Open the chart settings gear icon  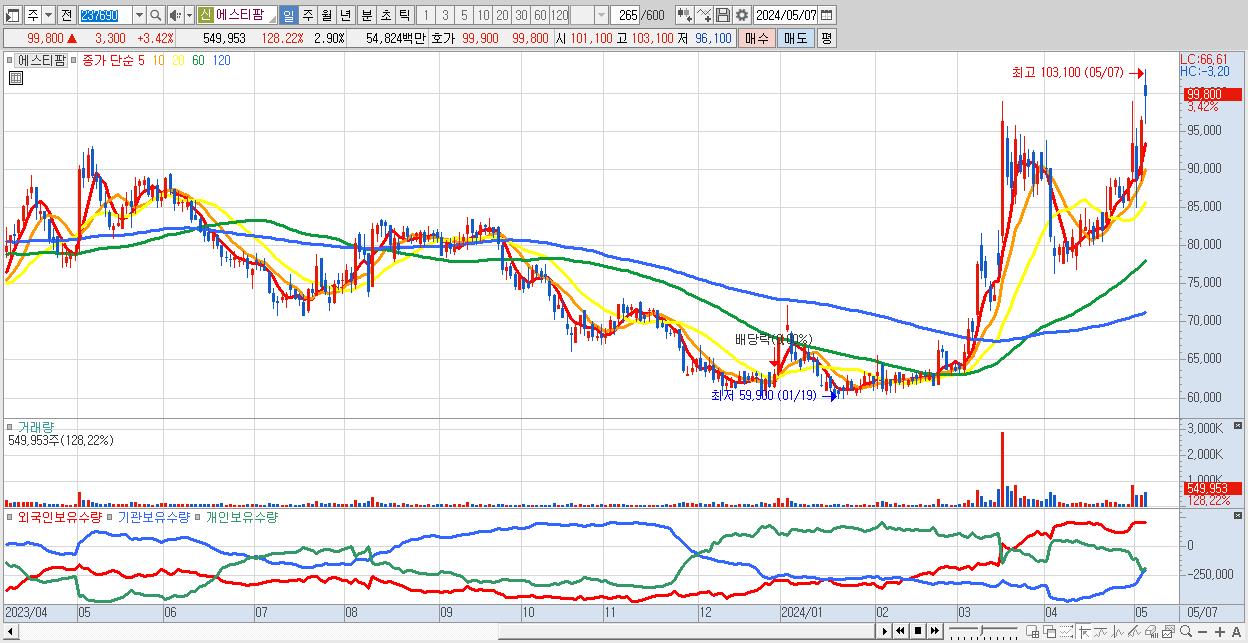click(741, 15)
